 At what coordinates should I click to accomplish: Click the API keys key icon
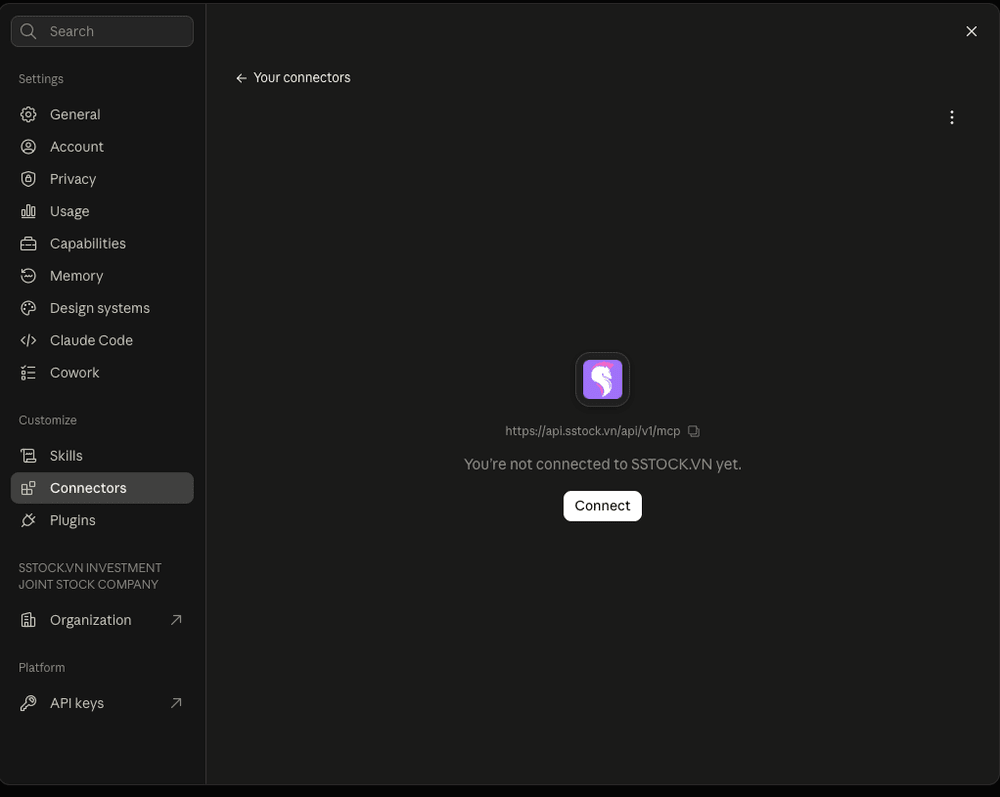click(28, 703)
